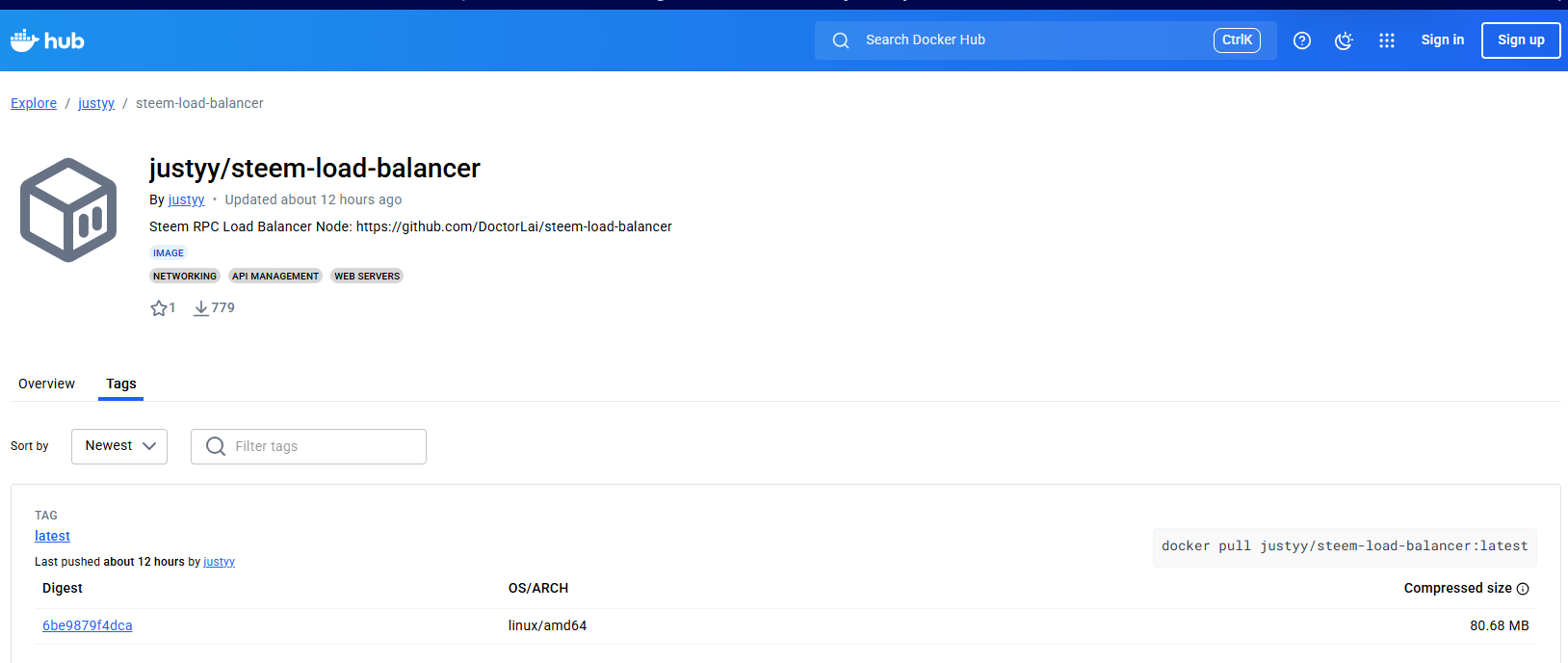Open Docker Hub home logo
Image resolution: width=1568 pixels, height=663 pixels.
[x=47, y=40]
